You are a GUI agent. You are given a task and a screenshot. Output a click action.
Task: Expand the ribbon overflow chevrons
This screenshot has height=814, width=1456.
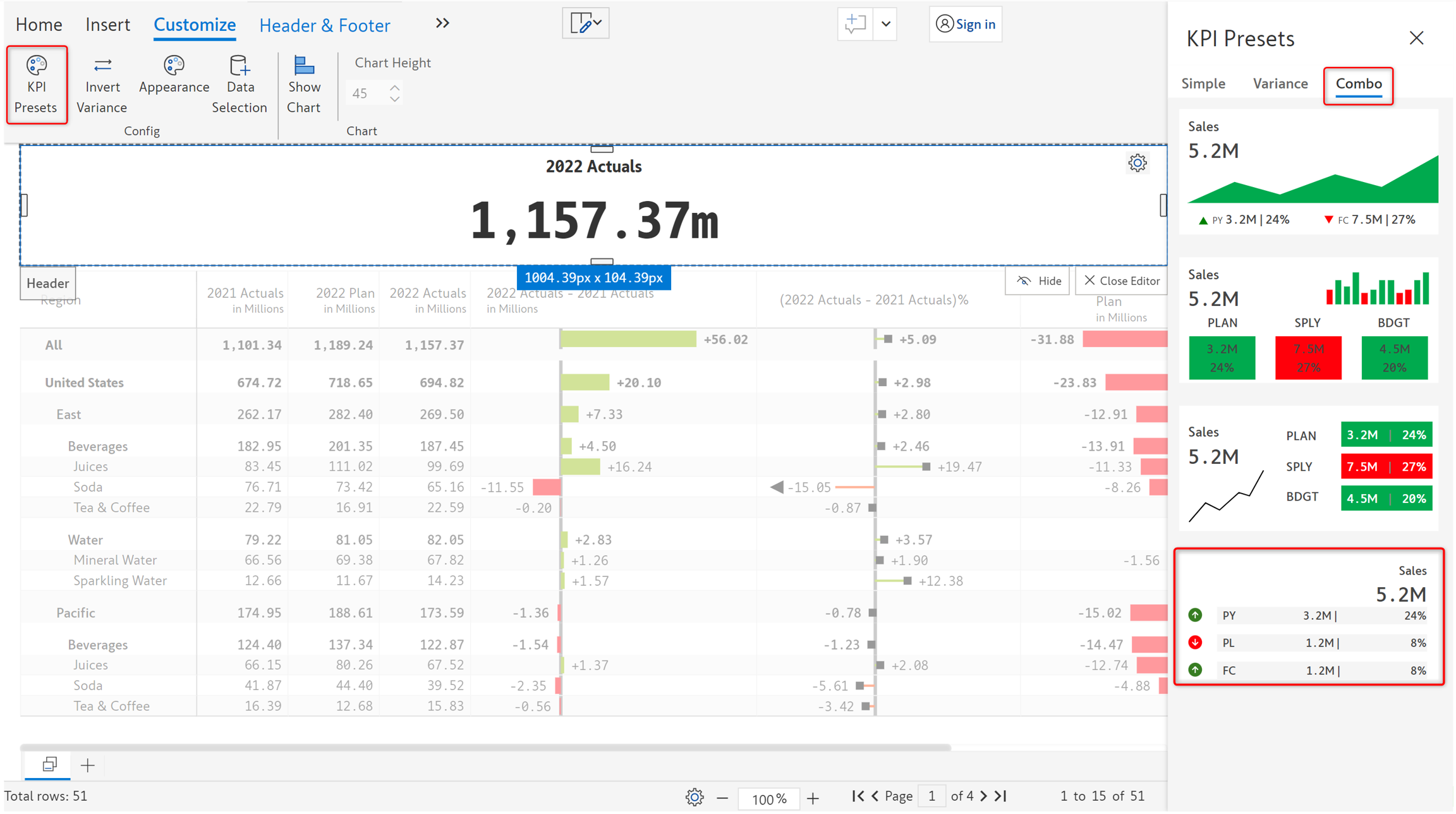[x=442, y=23]
